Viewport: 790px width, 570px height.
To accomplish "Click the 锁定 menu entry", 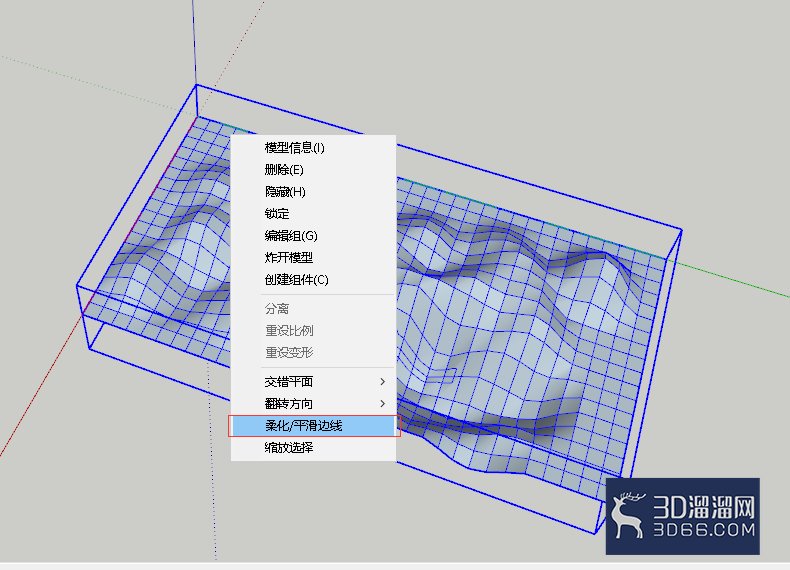I will point(313,214).
